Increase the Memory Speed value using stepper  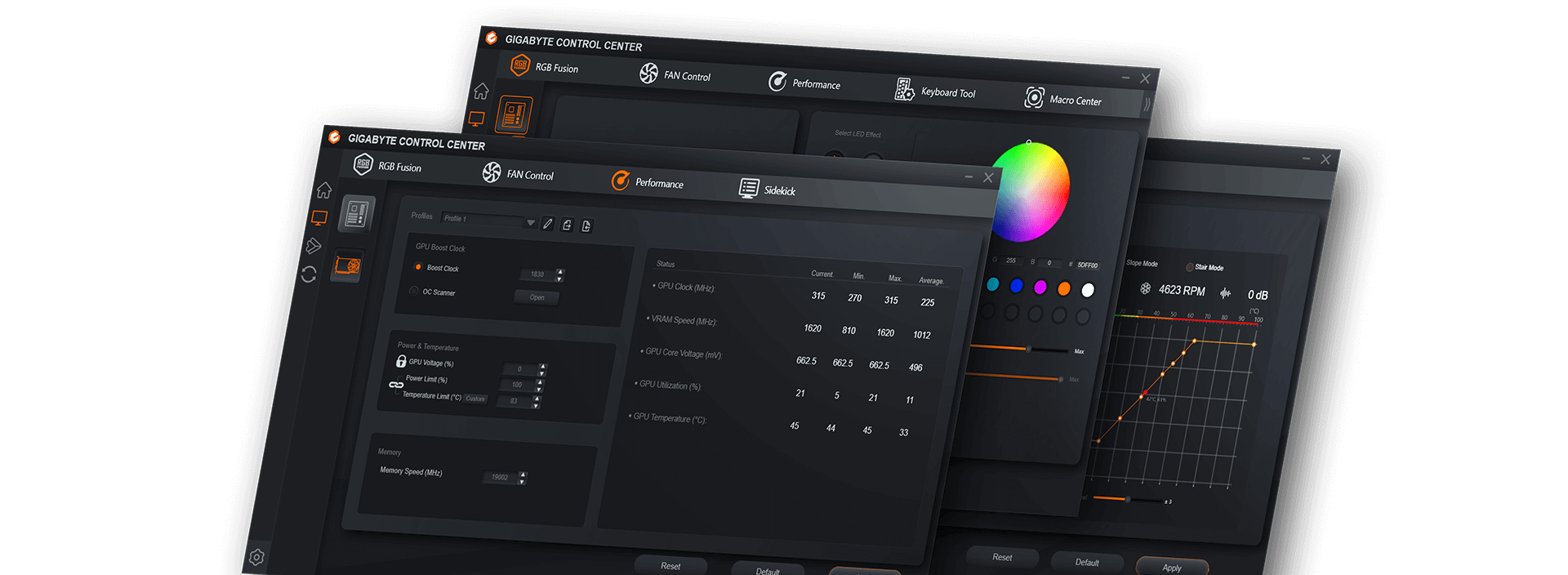click(523, 474)
